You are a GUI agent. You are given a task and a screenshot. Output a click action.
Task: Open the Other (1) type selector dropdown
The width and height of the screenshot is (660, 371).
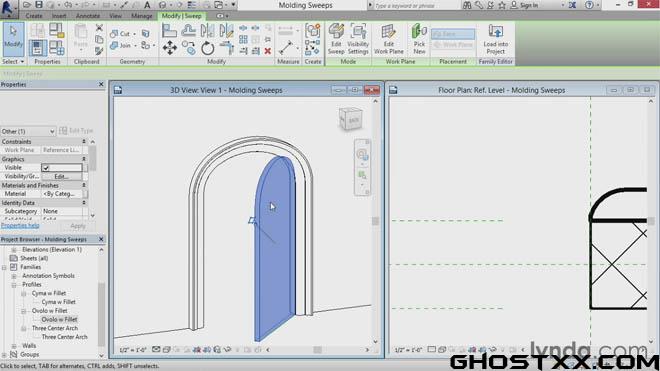pos(28,131)
